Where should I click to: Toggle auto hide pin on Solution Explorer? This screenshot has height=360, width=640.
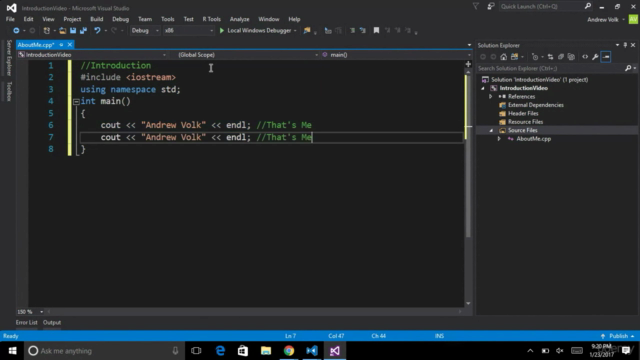[x=625, y=45]
